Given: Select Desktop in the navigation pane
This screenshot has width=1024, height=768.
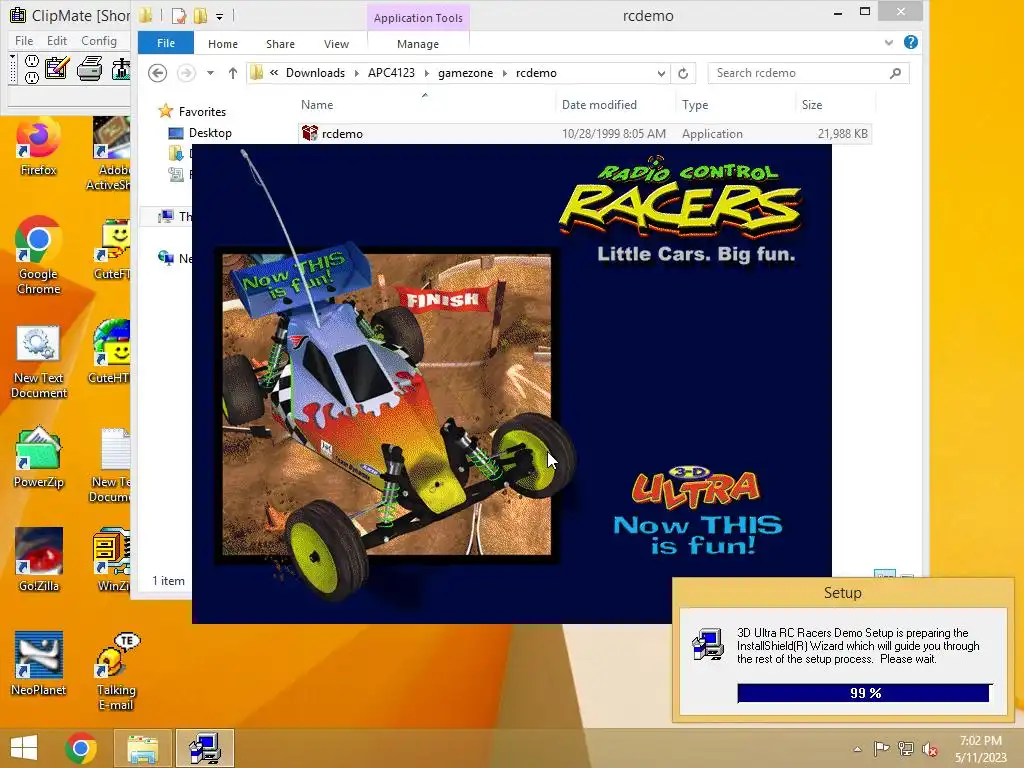Looking at the screenshot, I should (x=210, y=133).
